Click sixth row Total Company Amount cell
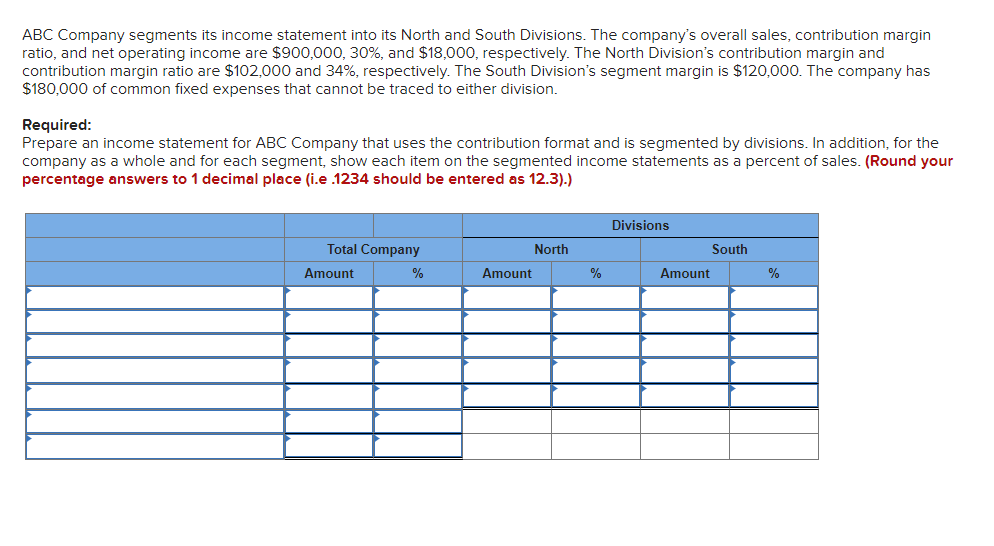This screenshot has height=546, width=994. 329,422
